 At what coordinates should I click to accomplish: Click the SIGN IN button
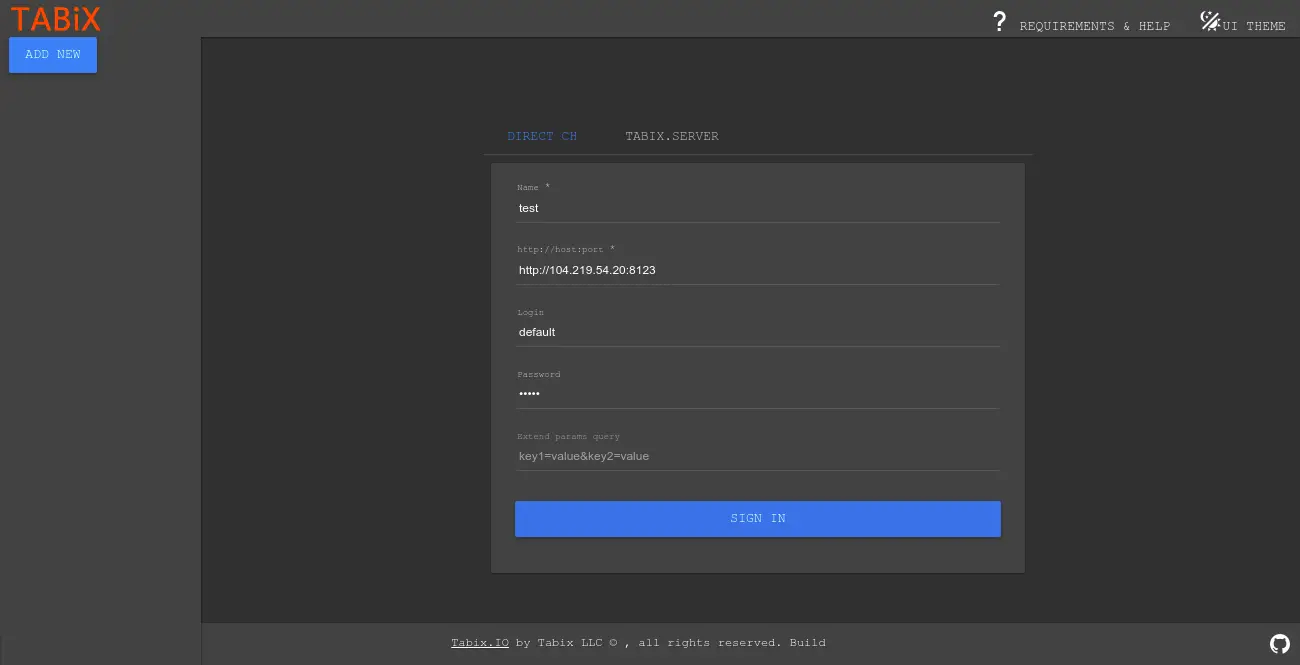[758, 519]
